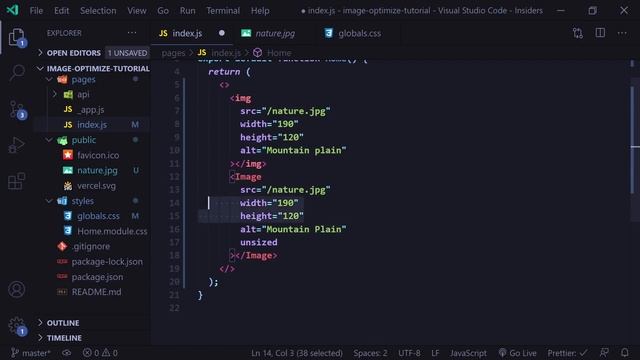
Task: Open the Run and Debug view
Action: 16,145
